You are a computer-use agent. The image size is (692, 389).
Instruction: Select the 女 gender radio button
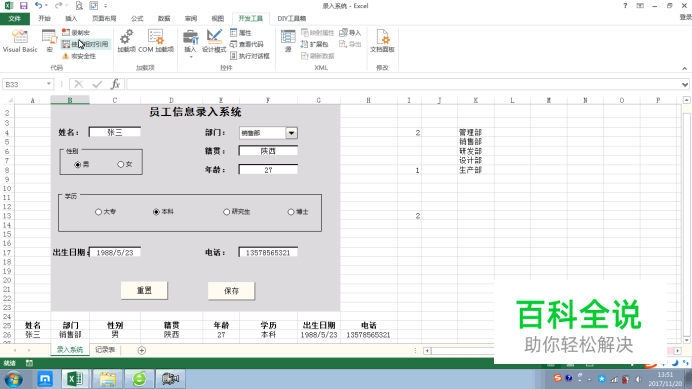click(x=124, y=164)
